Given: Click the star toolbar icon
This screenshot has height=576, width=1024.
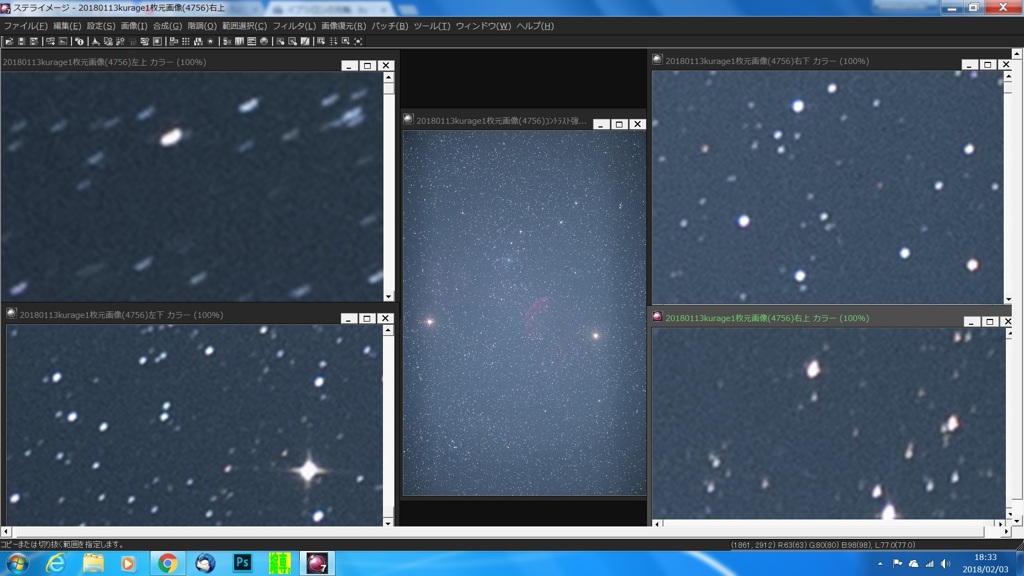Looking at the screenshot, I should pyautogui.click(x=210, y=41).
